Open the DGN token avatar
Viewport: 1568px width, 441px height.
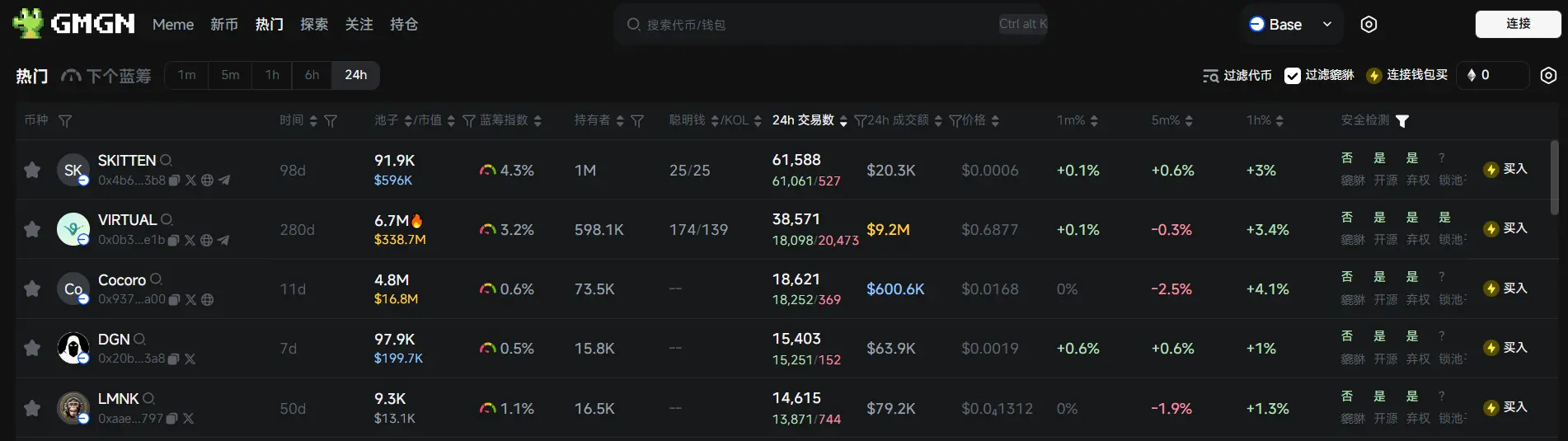(73, 348)
